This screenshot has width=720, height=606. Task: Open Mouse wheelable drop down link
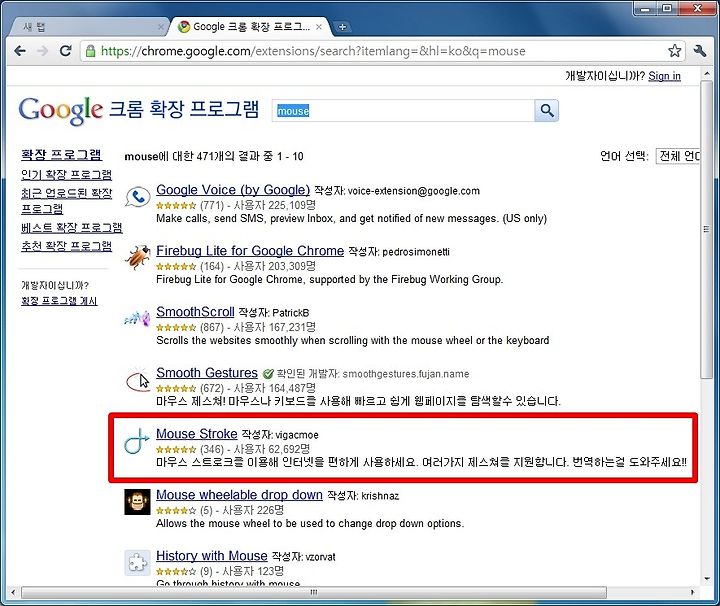(239, 495)
